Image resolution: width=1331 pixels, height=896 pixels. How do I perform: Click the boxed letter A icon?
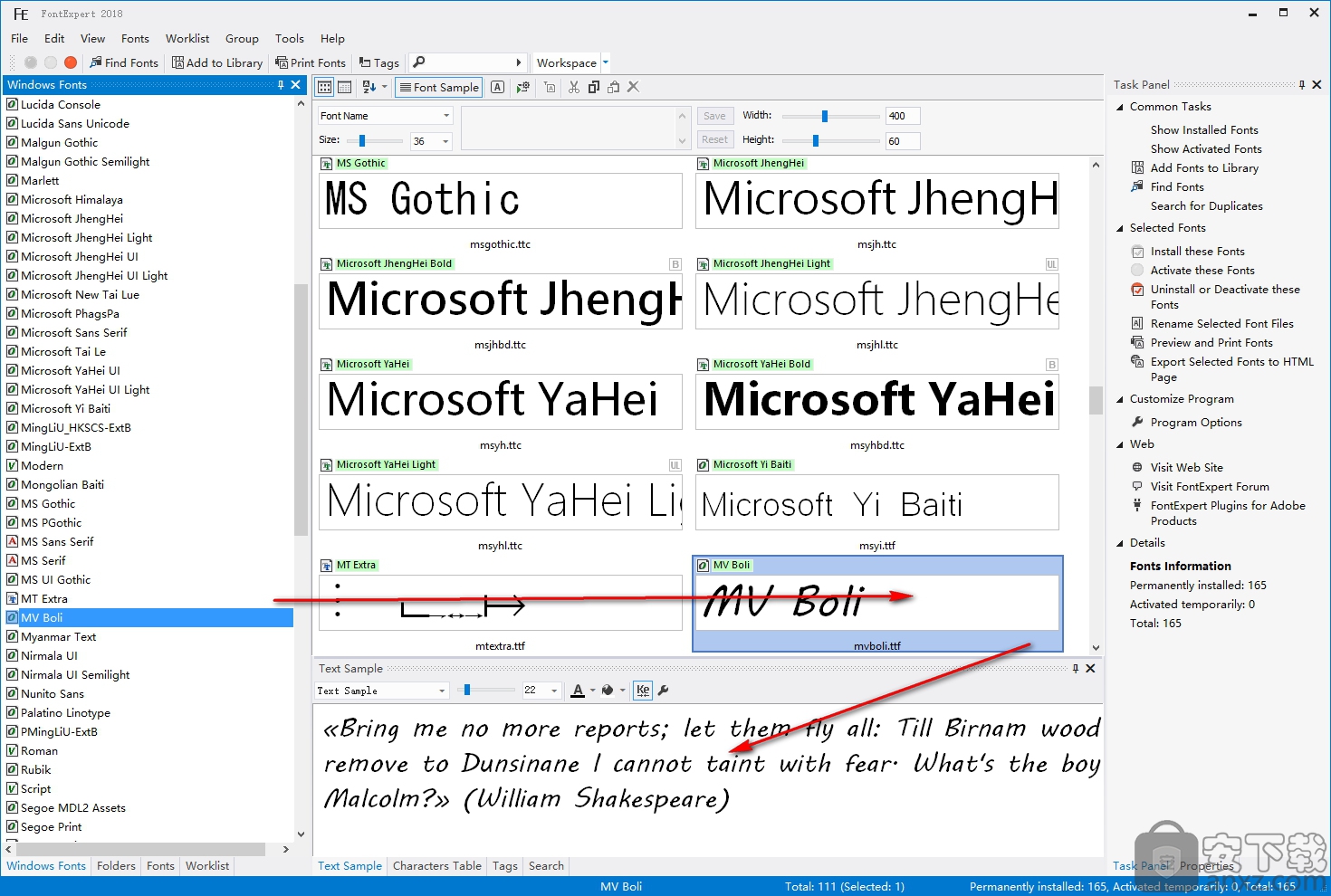(x=497, y=87)
